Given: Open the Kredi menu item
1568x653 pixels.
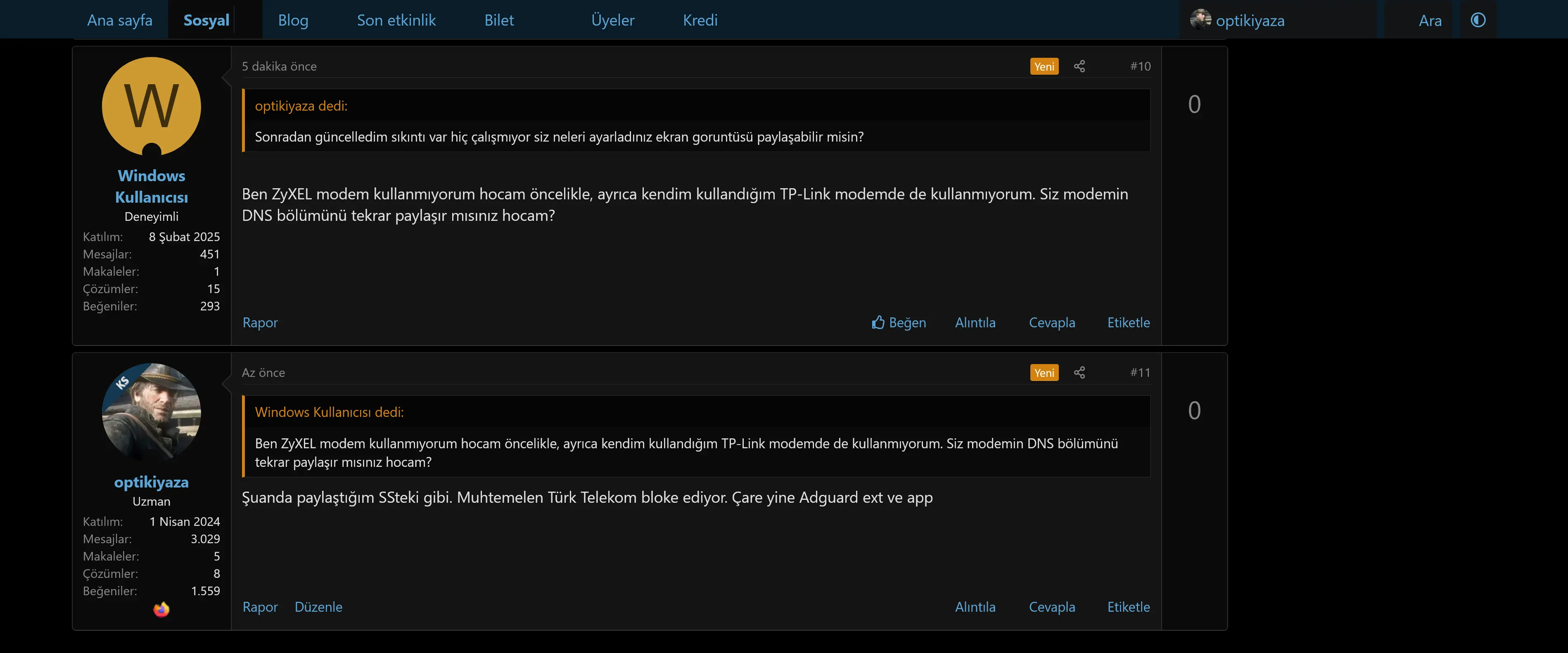Looking at the screenshot, I should (x=701, y=20).
